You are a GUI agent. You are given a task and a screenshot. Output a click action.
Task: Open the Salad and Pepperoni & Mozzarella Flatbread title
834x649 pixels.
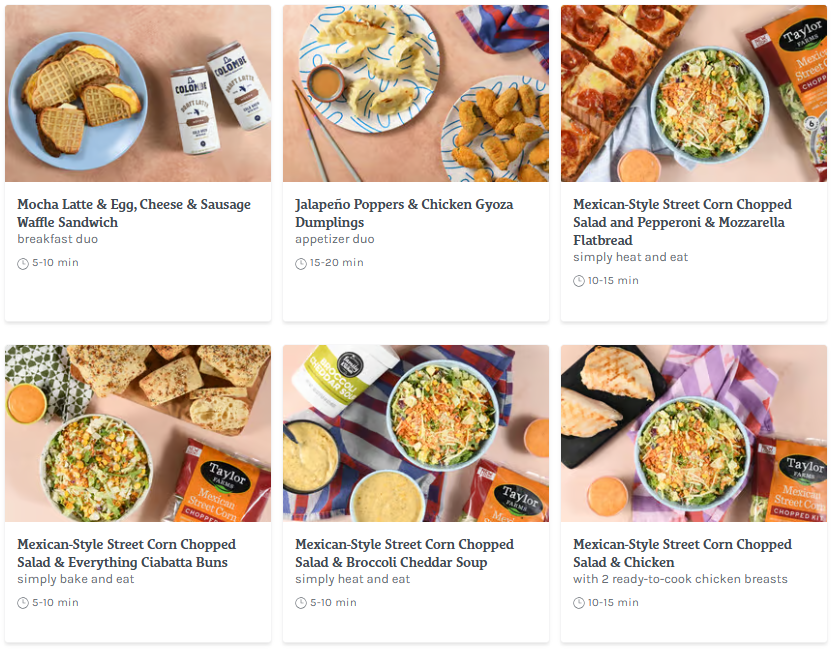coord(682,222)
